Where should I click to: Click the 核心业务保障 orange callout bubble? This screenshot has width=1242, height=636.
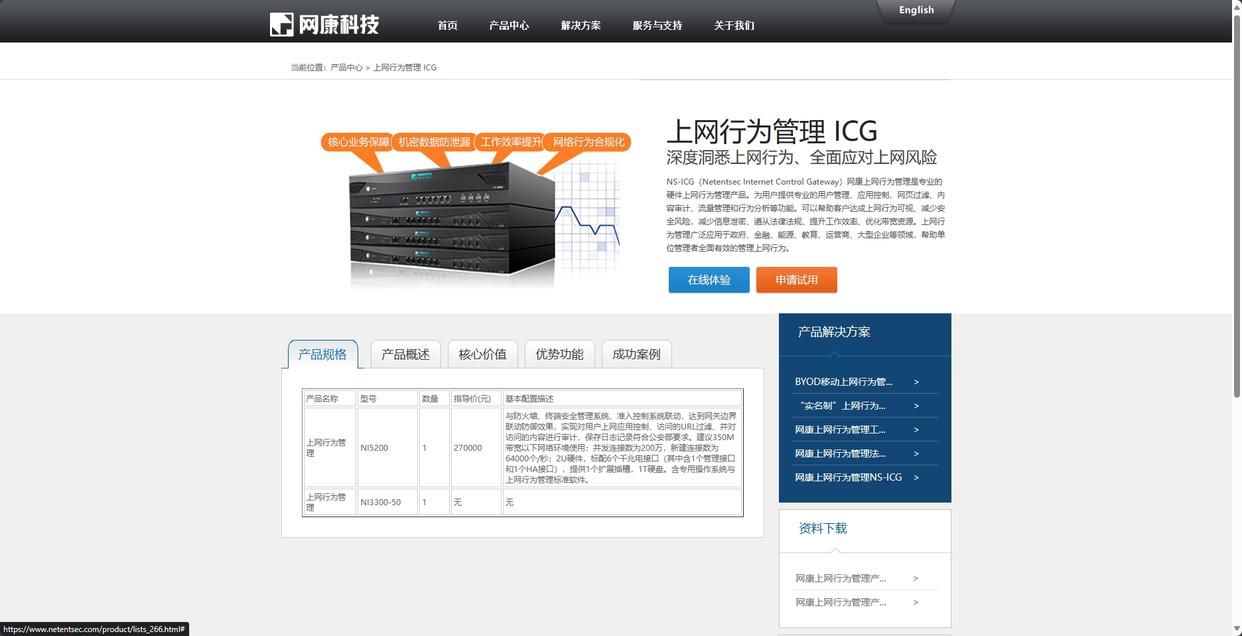coord(357,142)
